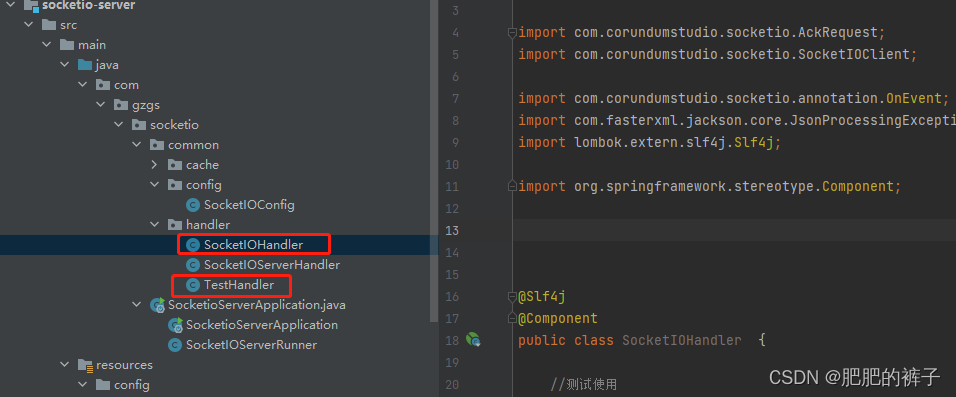Click the SocketioServerApplication.java file run icon
Viewport: 956px width, 397px height.
[x=157, y=305]
